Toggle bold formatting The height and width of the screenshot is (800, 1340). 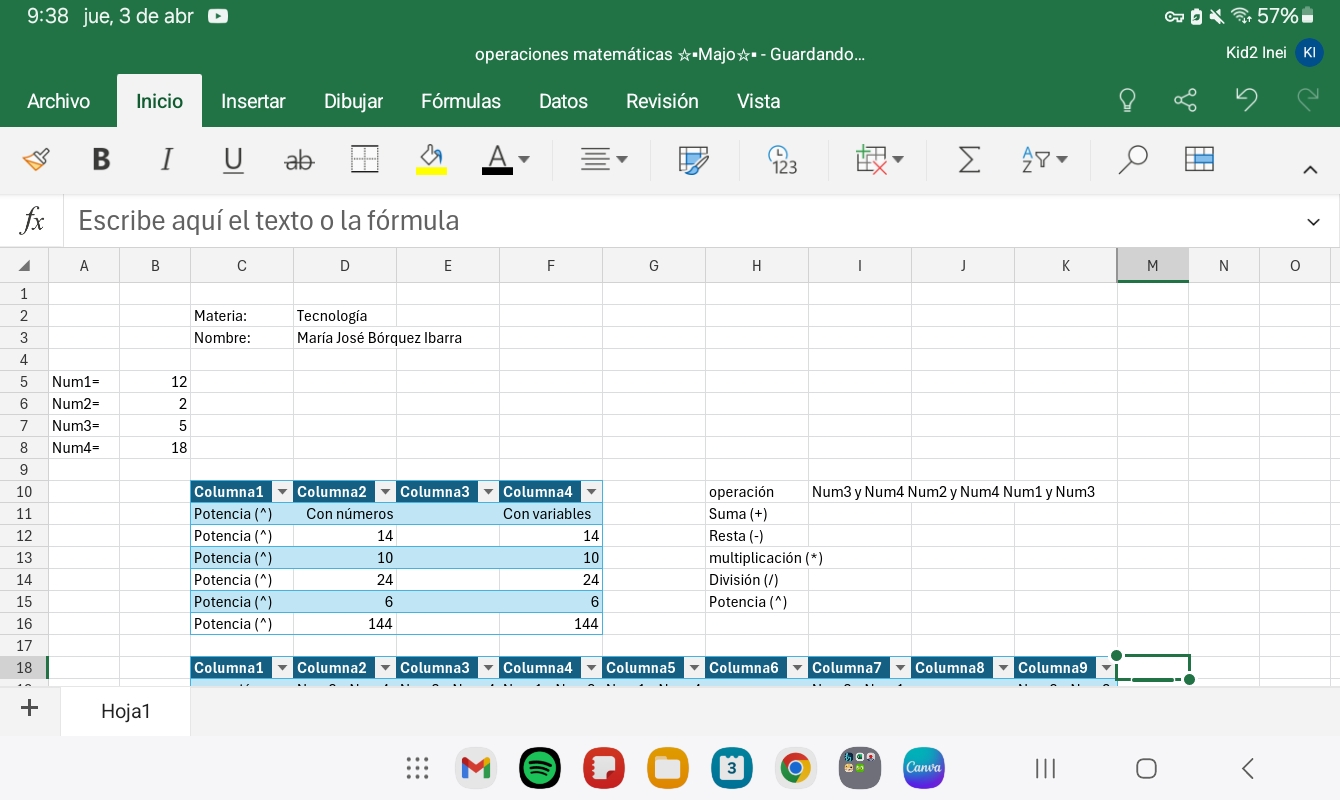tap(101, 160)
